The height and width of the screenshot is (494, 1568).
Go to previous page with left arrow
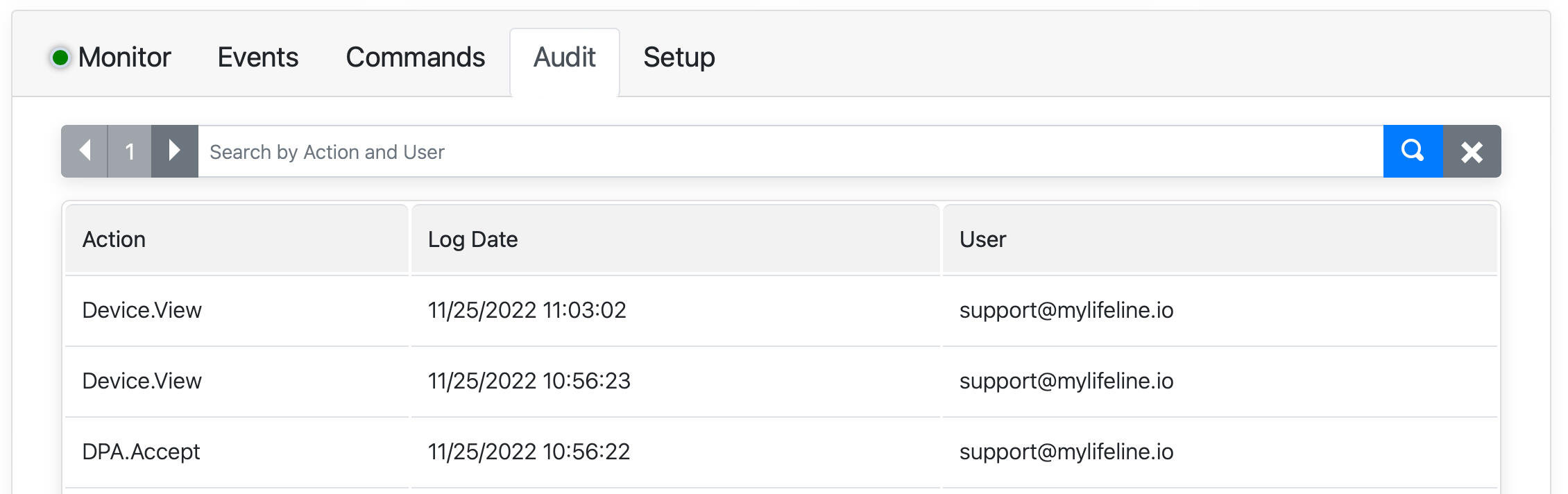85,151
